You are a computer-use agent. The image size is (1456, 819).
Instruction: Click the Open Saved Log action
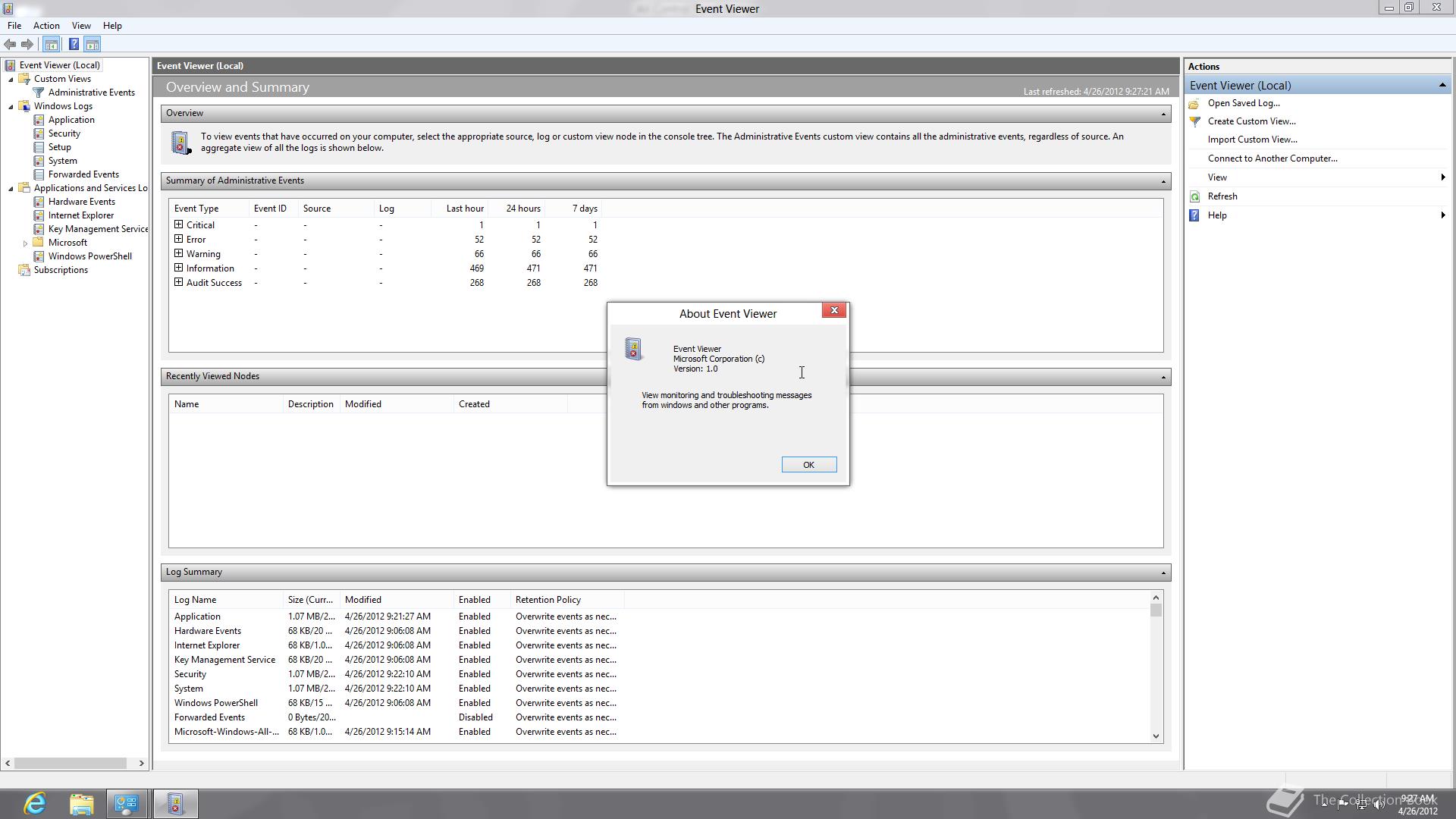[1244, 103]
